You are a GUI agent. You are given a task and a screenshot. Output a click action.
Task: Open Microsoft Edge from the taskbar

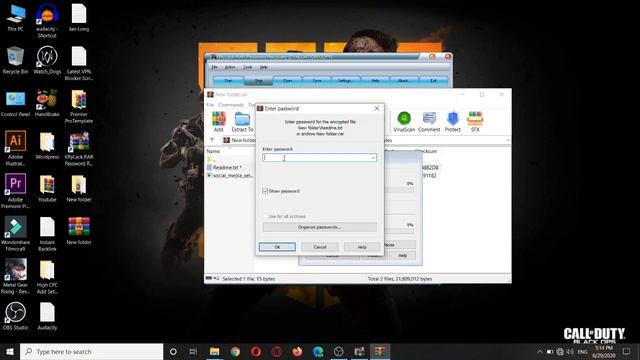click(318, 351)
